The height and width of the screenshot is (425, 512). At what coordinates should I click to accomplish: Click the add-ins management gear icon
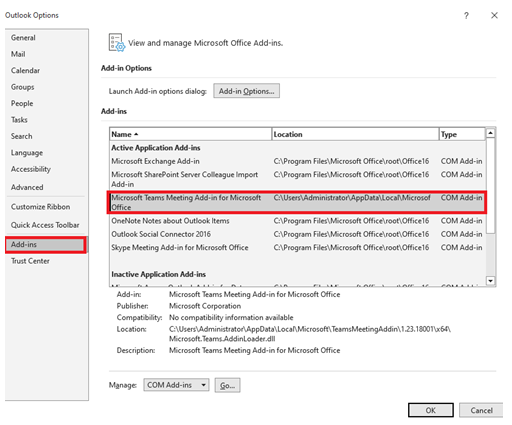pos(117,43)
